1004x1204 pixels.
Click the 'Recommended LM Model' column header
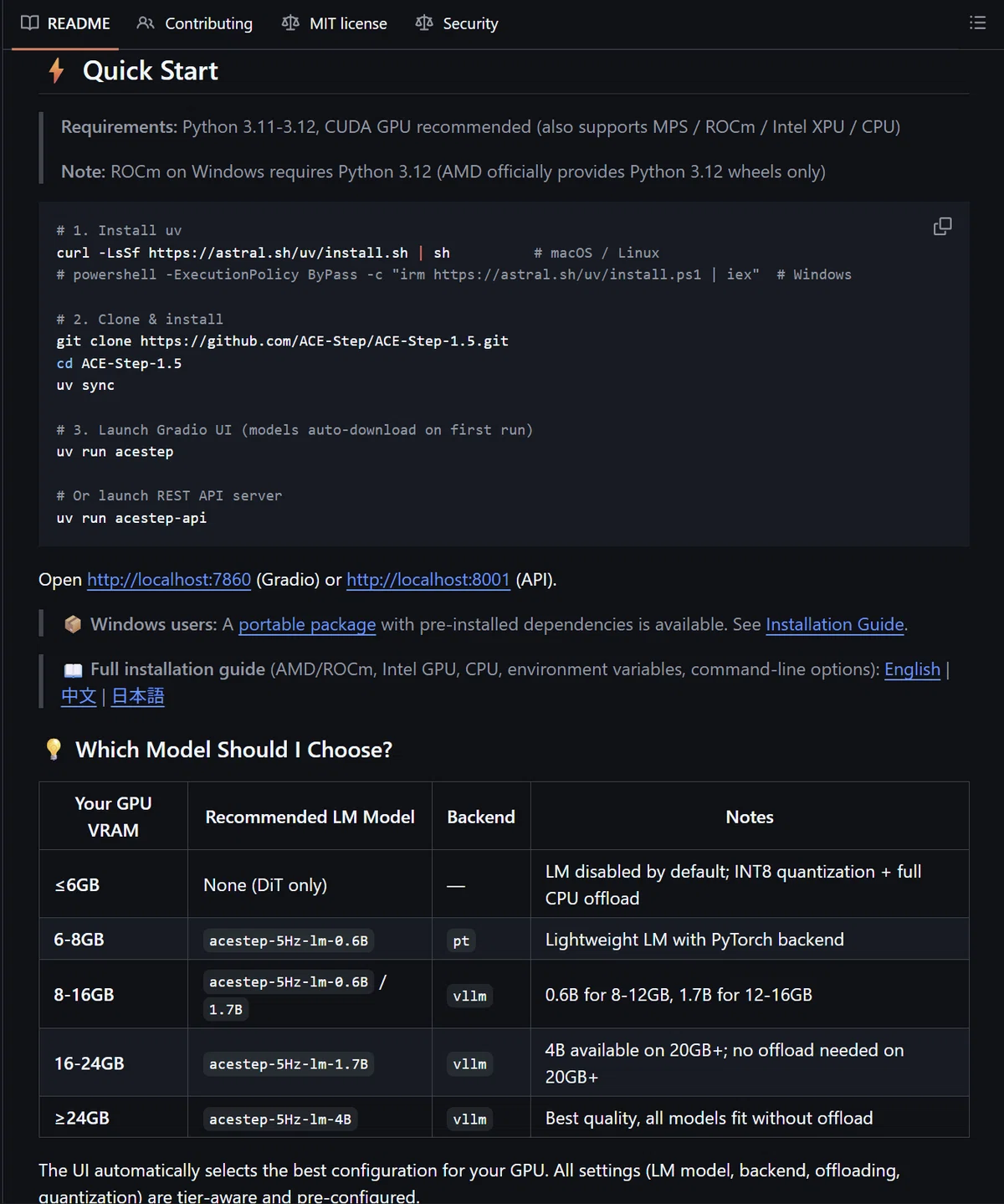point(310,817)
